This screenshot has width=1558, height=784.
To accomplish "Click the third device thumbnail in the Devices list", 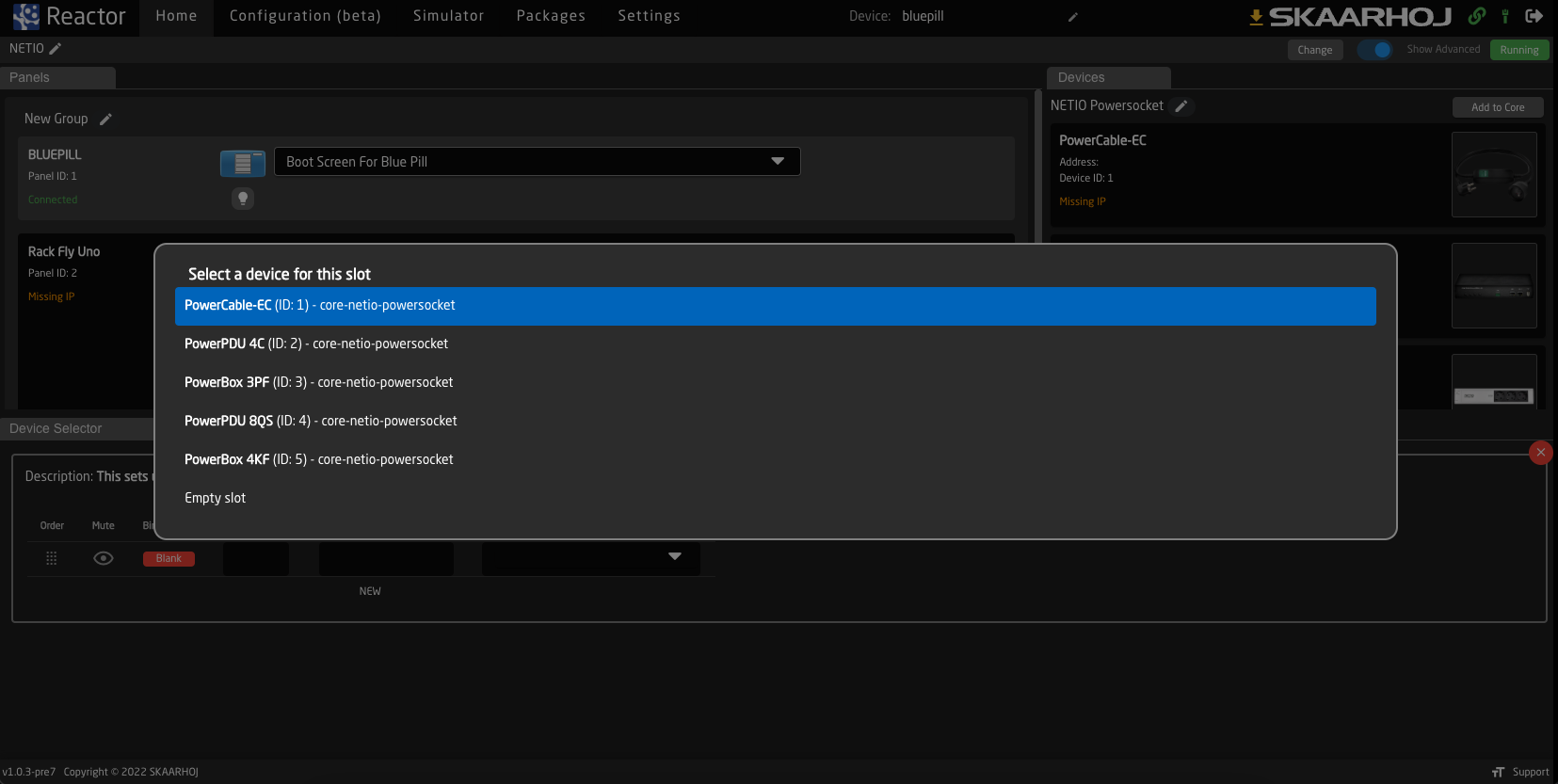I will coord(1494,381).
